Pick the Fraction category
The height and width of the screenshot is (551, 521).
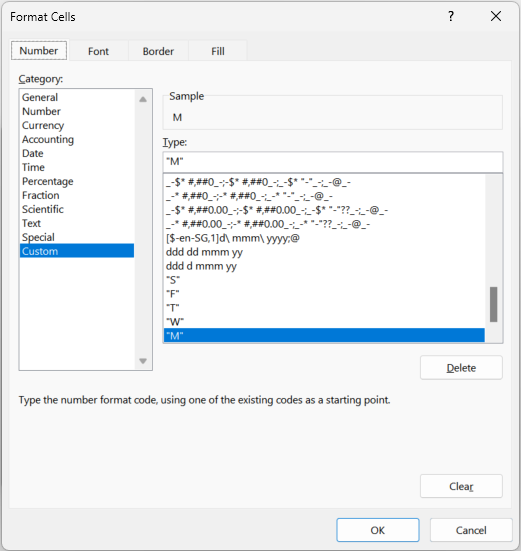(77, 195)
